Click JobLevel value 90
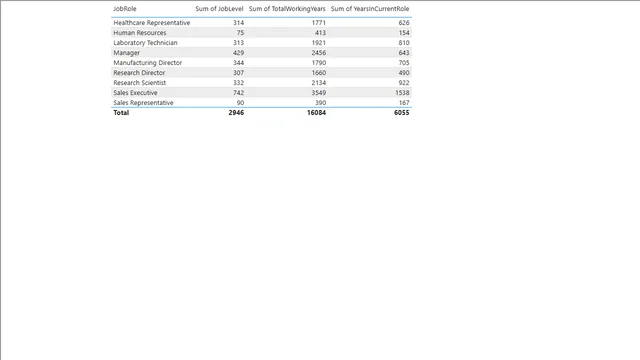Viewport: 640px width, 360px height. [240, 103]
